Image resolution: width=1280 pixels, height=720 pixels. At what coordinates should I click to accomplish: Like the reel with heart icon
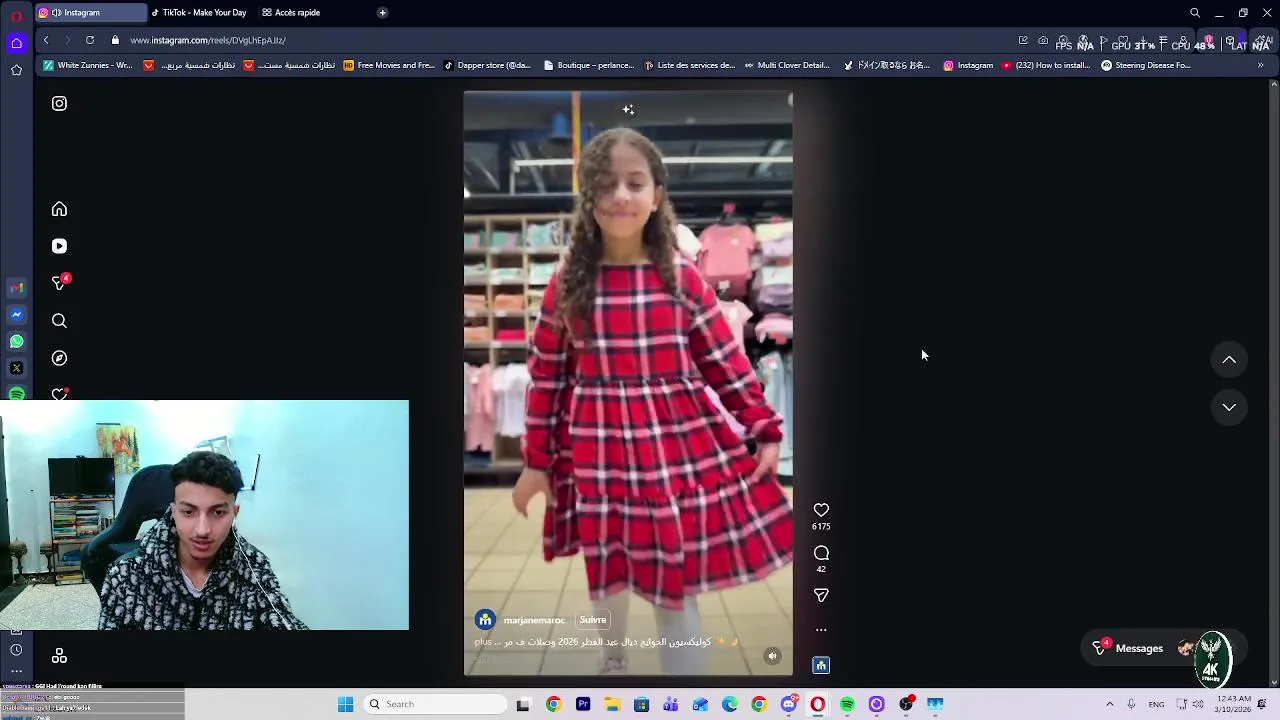coord(821,510)
